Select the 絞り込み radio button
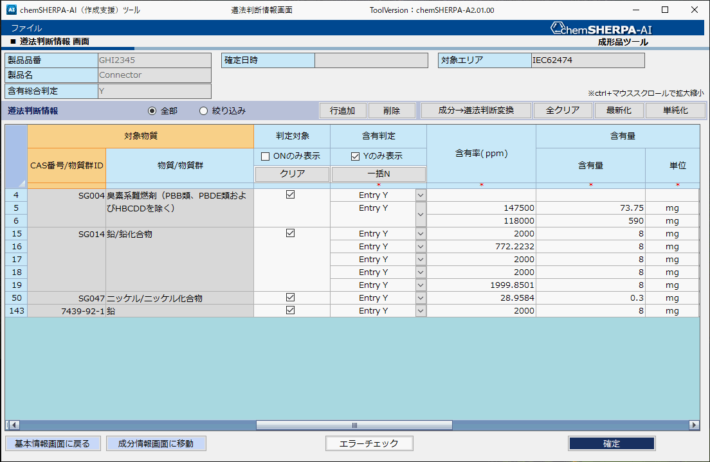Image resolution: width=710 pixels, height=462 pixels. pos(204,110)
